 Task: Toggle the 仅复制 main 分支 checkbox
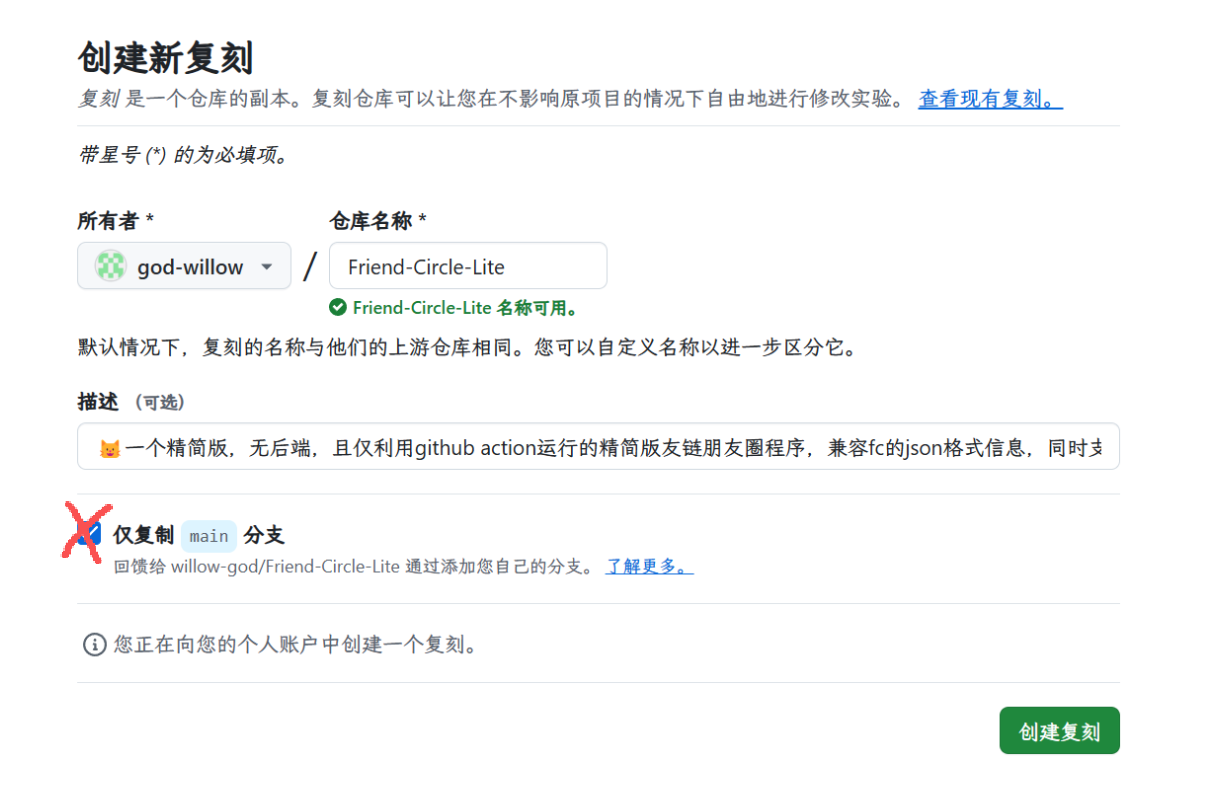click(89, 534)
